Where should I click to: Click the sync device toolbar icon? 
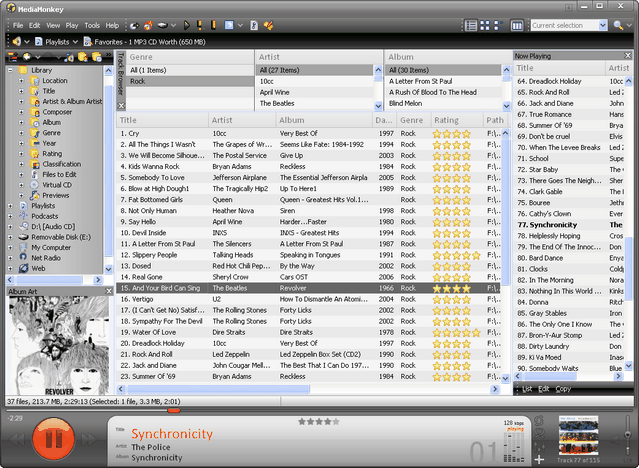[163, 26]
